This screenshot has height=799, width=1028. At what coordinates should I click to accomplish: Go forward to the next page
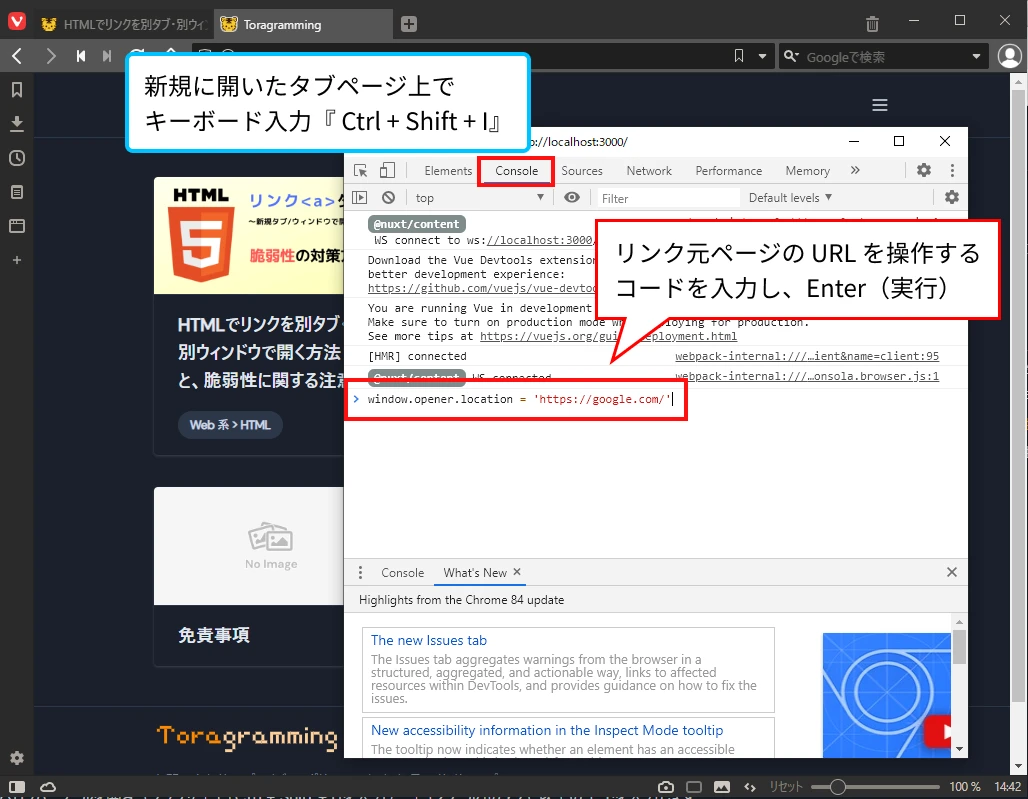coord(50,56)
